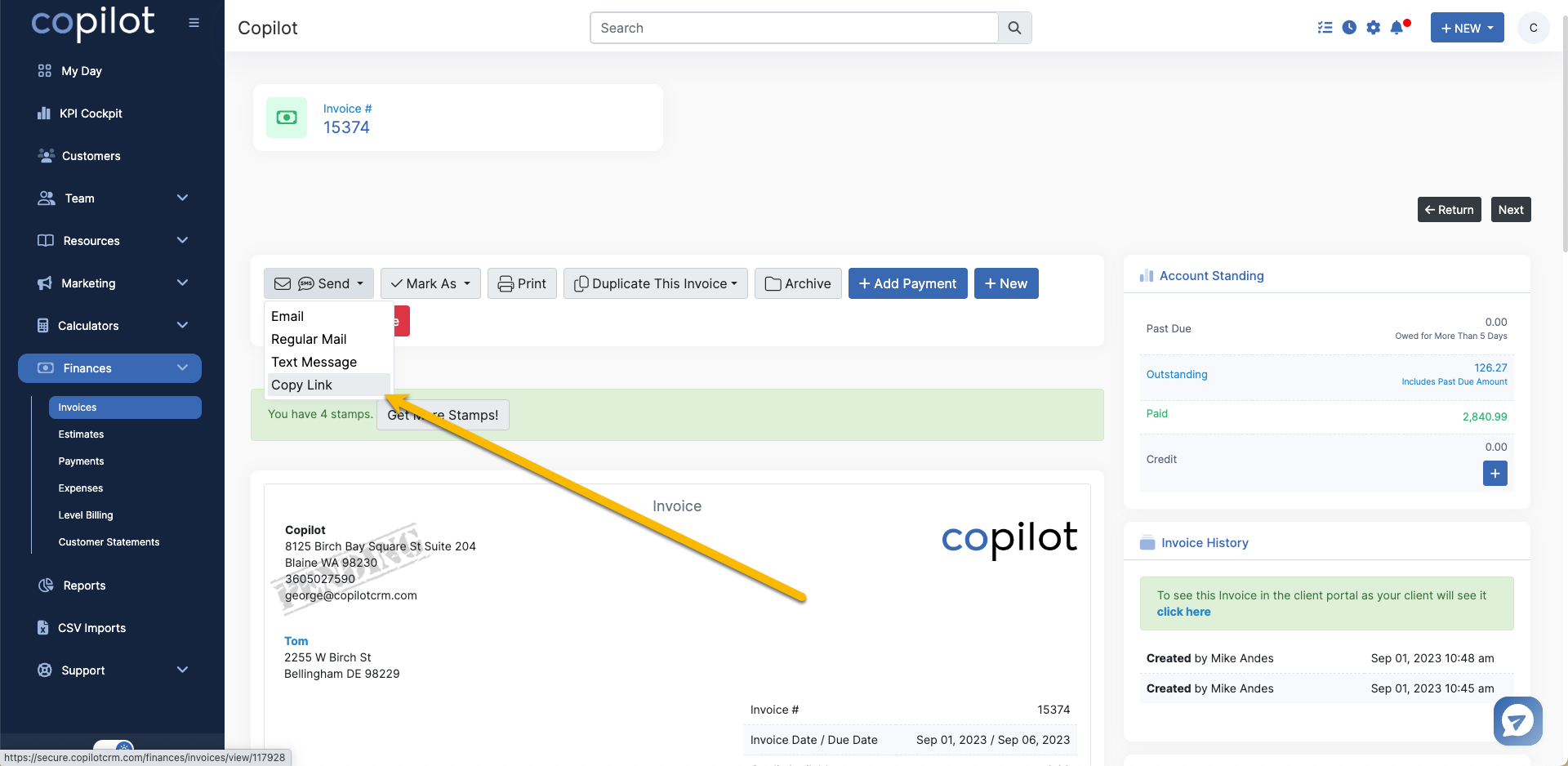Add credit with plus button
1568x766 pixels.
pos(1494,474)
